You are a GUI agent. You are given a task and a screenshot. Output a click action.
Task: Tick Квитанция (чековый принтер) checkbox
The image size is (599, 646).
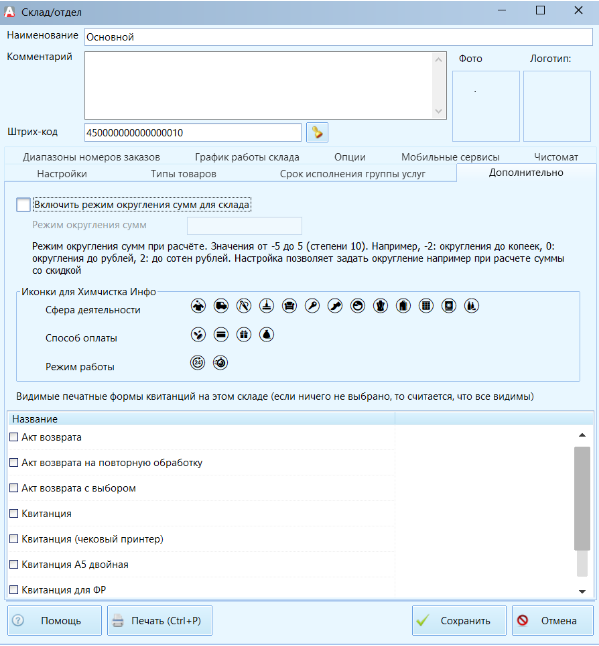click(14, 539)
